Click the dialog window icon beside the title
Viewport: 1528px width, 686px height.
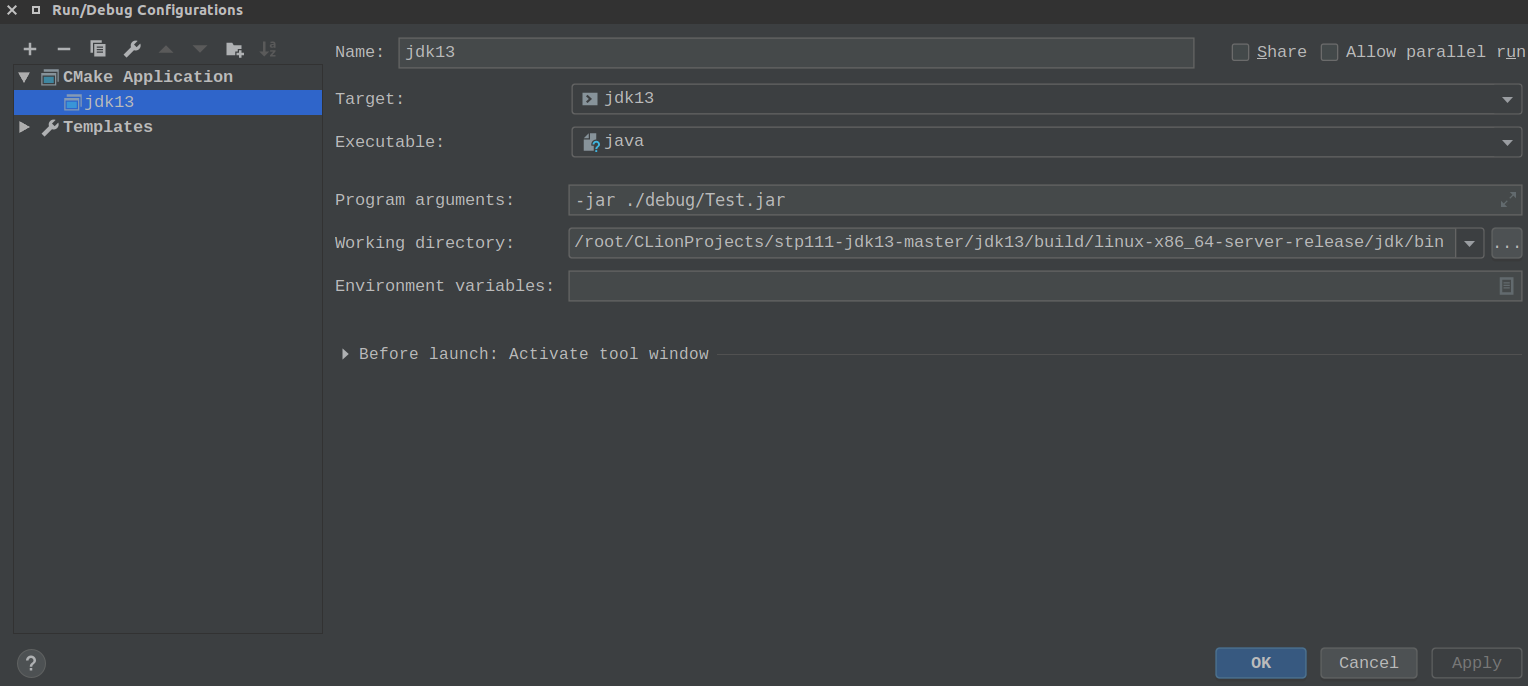[36, 10]
